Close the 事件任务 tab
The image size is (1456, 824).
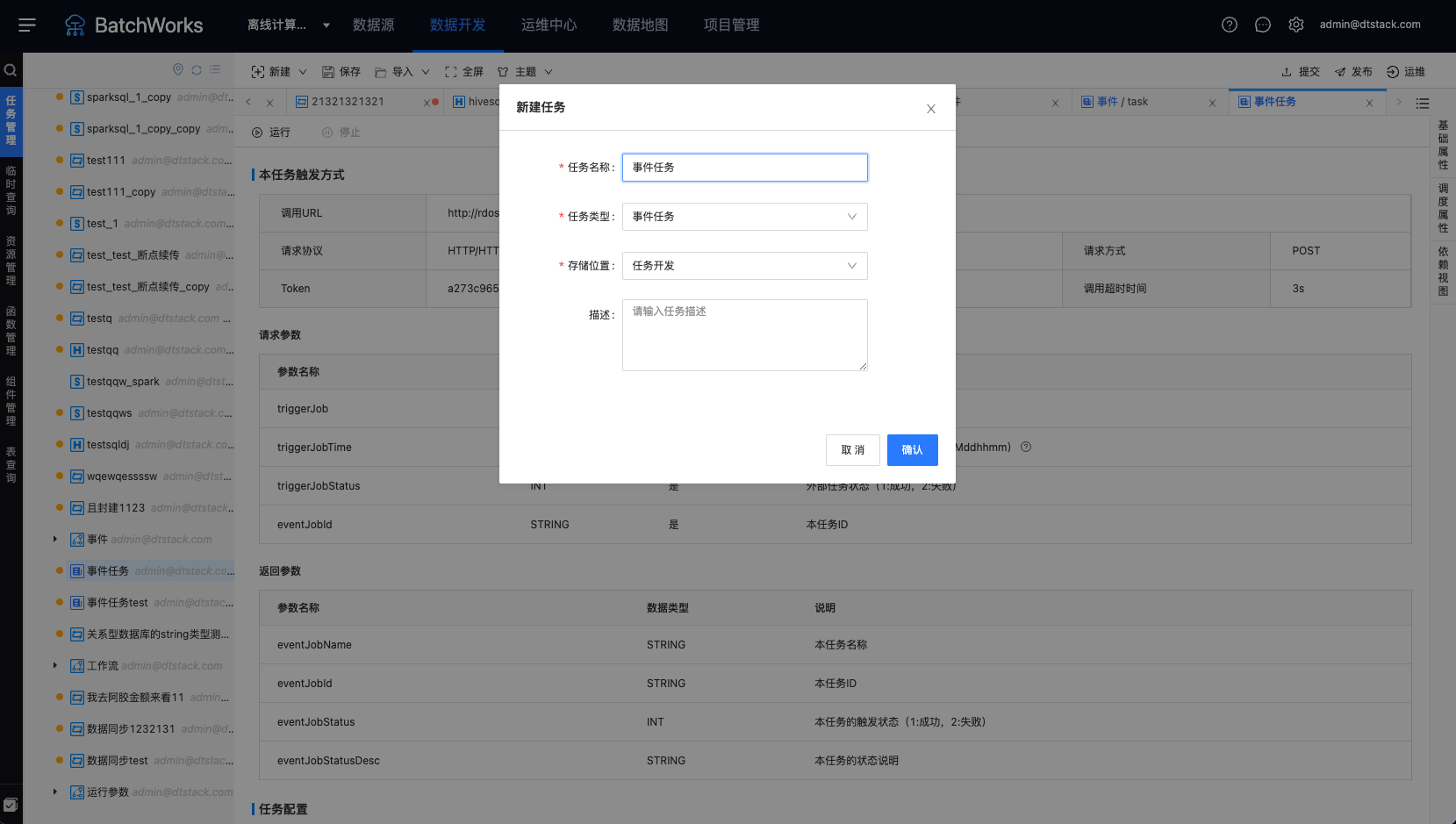pyautogui.click(x=1369, y=103)
